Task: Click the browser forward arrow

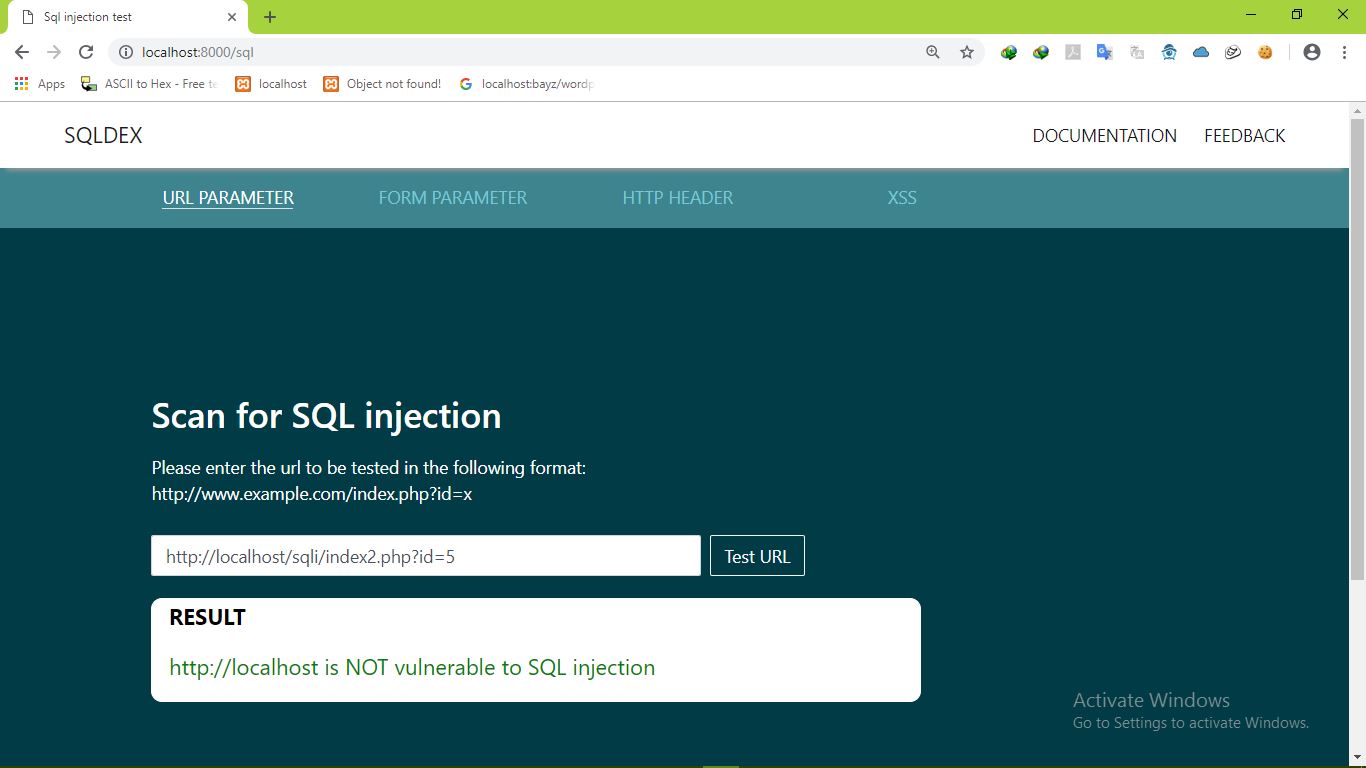Action: click(x=54, y=52)
